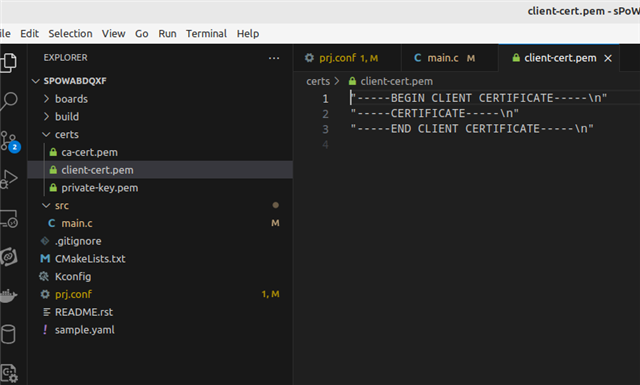The height and width of the screenshot is (385, 640).
Task: Open Explorer Views and More Actions ellipsis
Action: (x=274, y=58)
